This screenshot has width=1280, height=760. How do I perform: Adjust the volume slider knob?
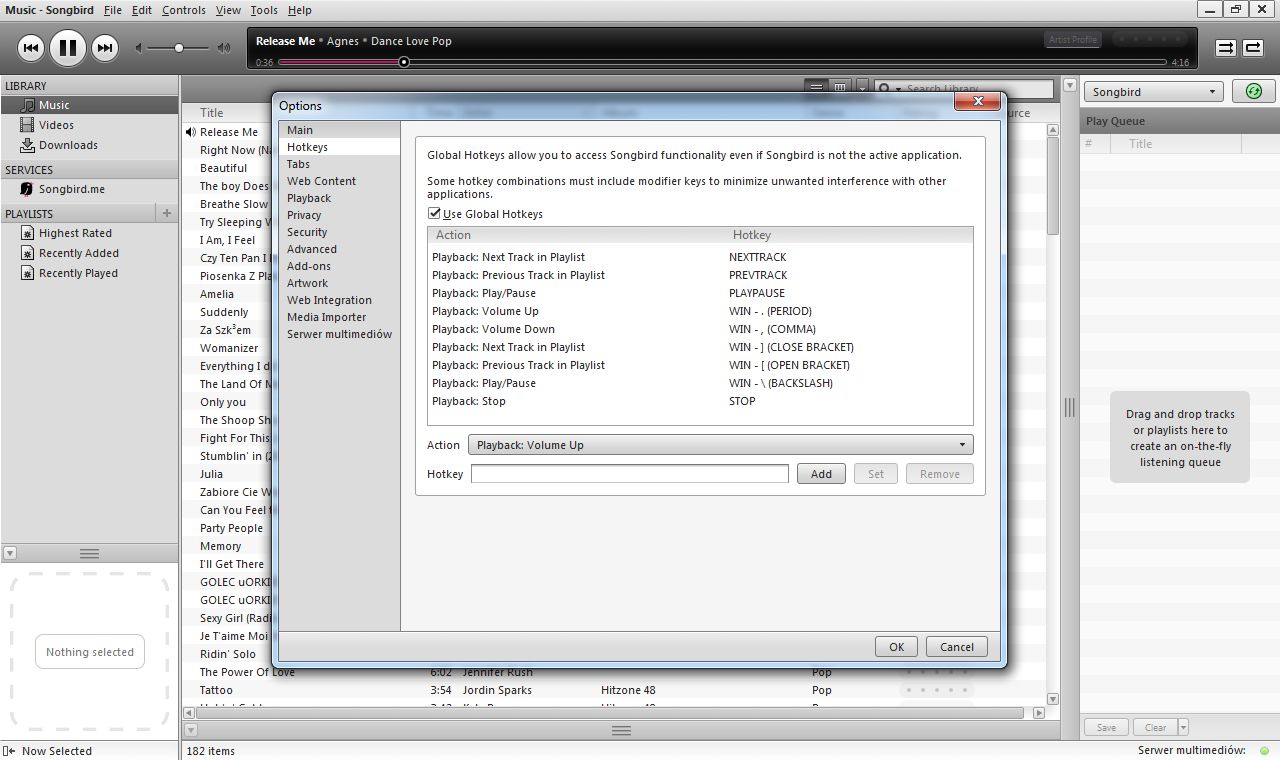[179, 47]
